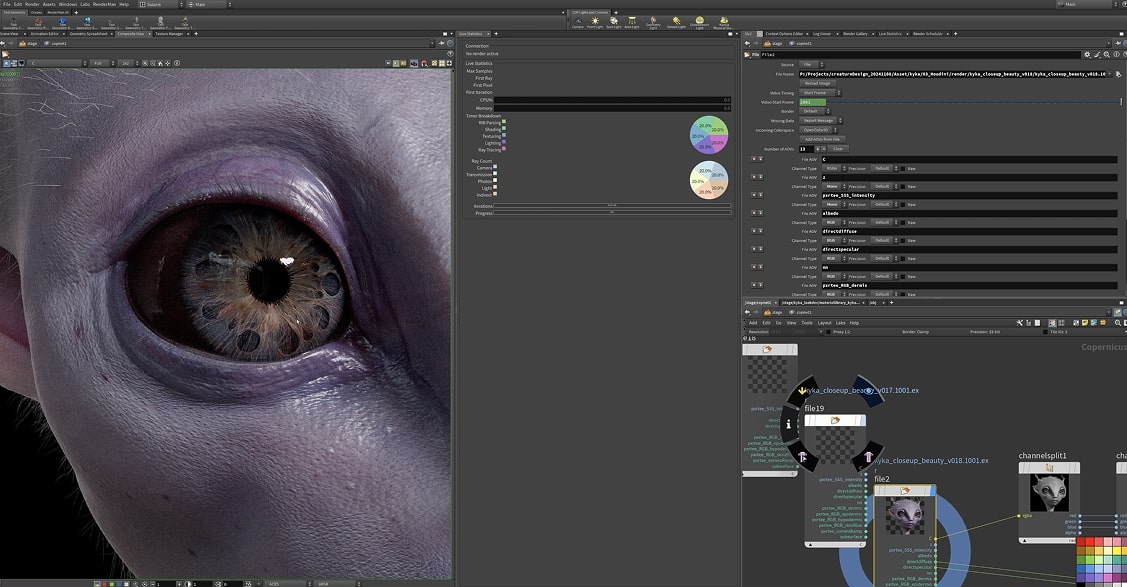Click the channelsplit1 node thumbnail
1127x587 pixels.
point(1049,493)
